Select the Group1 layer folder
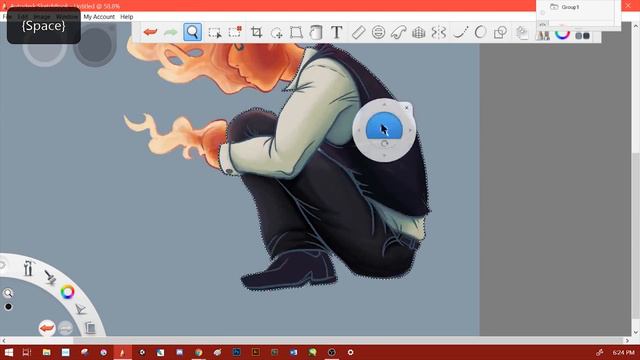The width and height of the screenshot is (640, 360). pos(570,7)
